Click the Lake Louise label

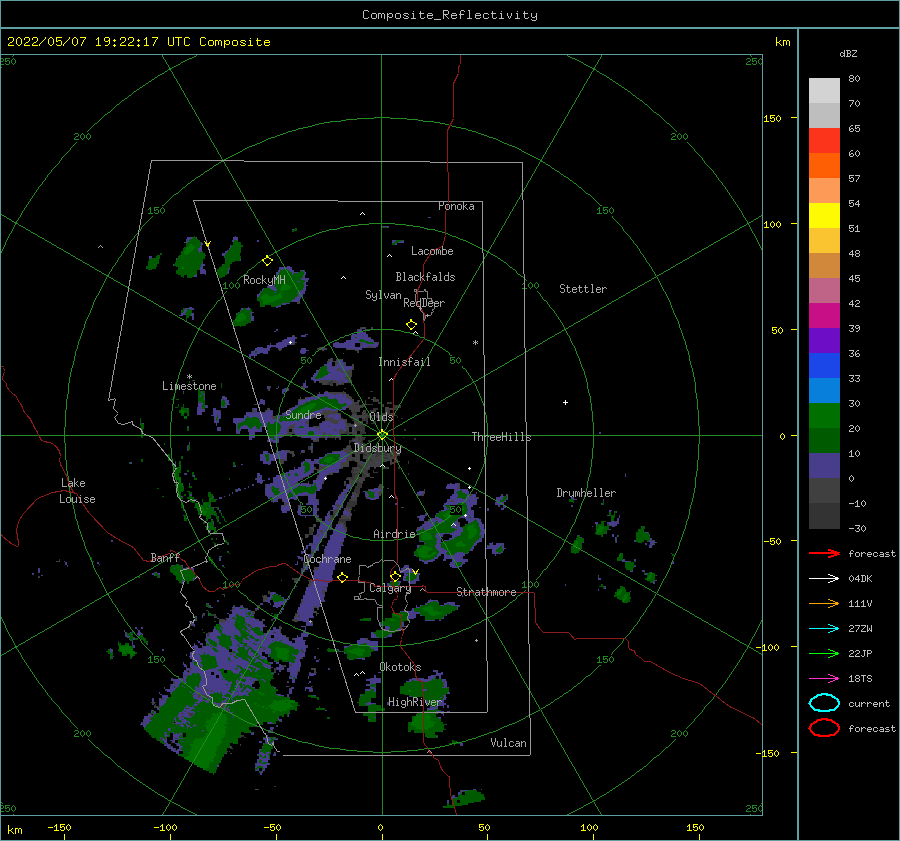coord(77,491)
